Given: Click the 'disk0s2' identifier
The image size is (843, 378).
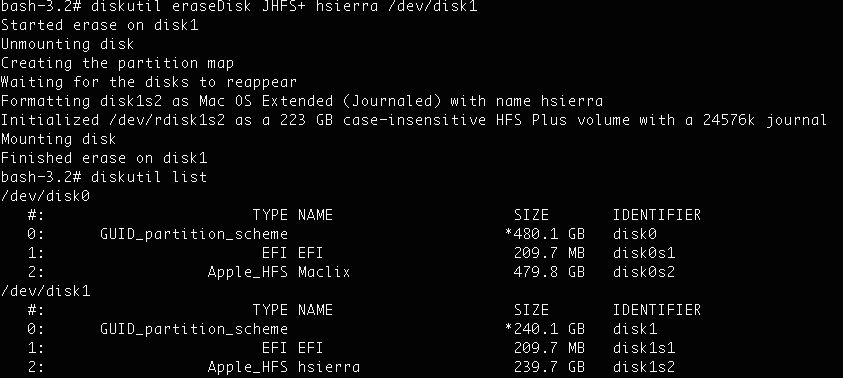Looking at the screenshot, I should coord(644,272).
